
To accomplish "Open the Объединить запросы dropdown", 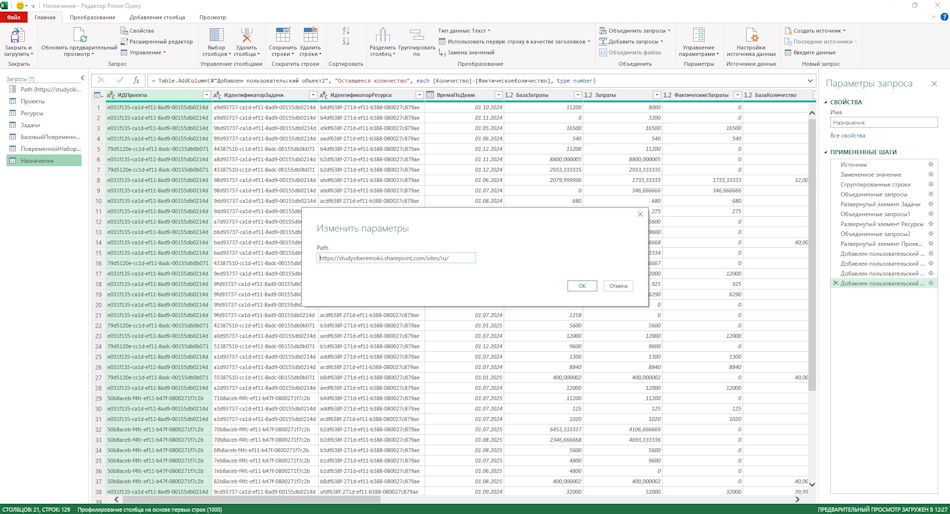I will [x=635, y=30].
